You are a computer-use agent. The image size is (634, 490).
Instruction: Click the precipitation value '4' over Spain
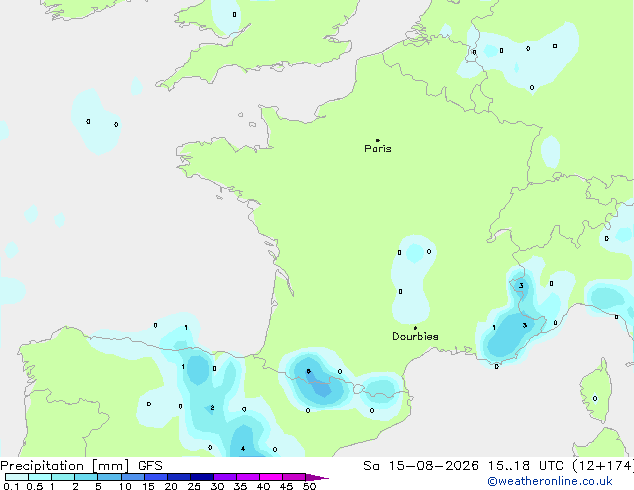click(x=243, y=449)
